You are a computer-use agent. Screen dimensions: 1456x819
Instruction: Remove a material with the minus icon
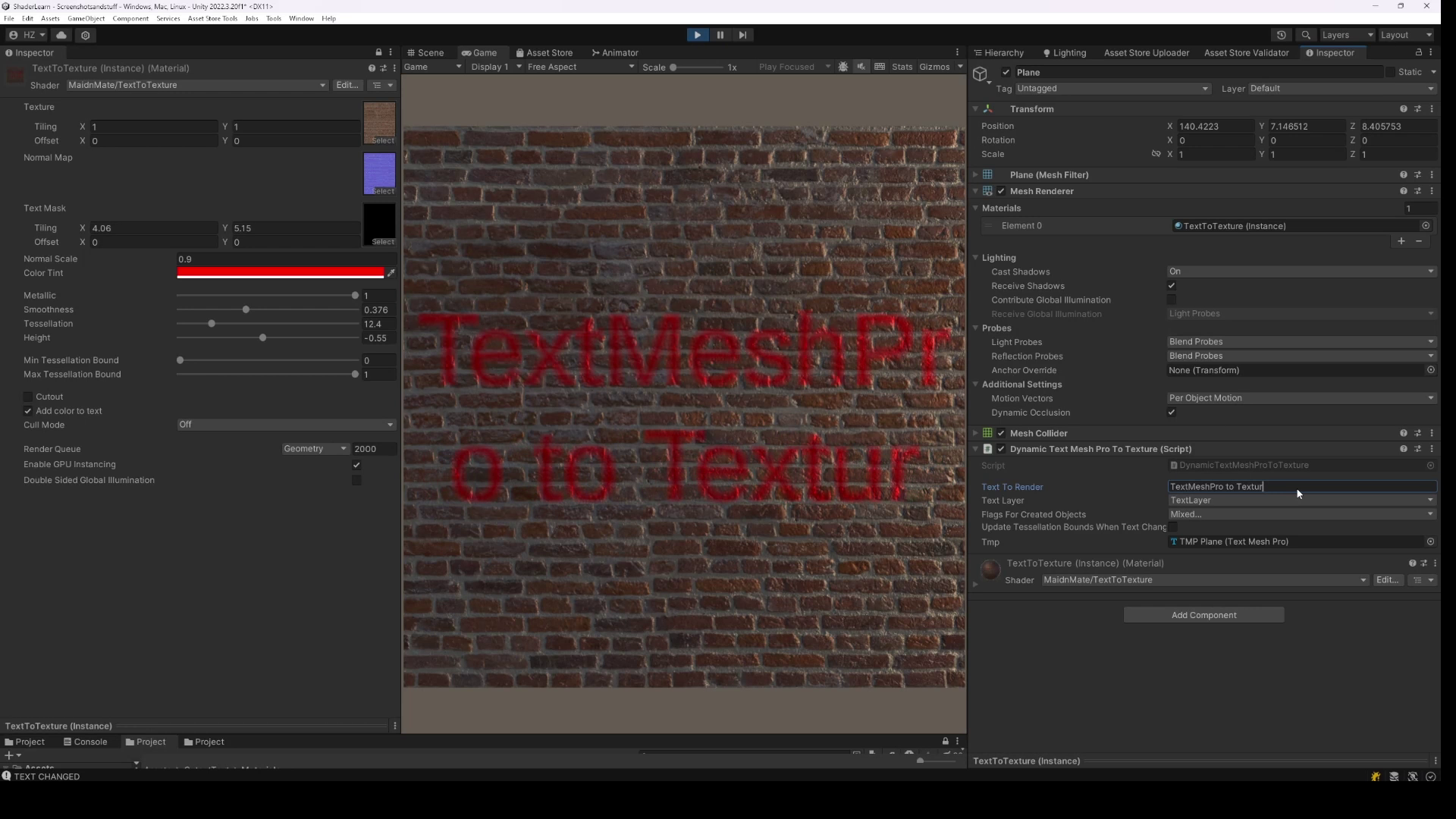point(1419,241)
